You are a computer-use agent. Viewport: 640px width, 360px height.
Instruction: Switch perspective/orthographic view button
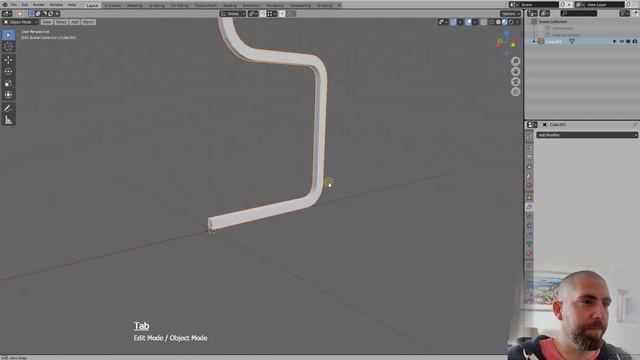(x=516, y=92)
